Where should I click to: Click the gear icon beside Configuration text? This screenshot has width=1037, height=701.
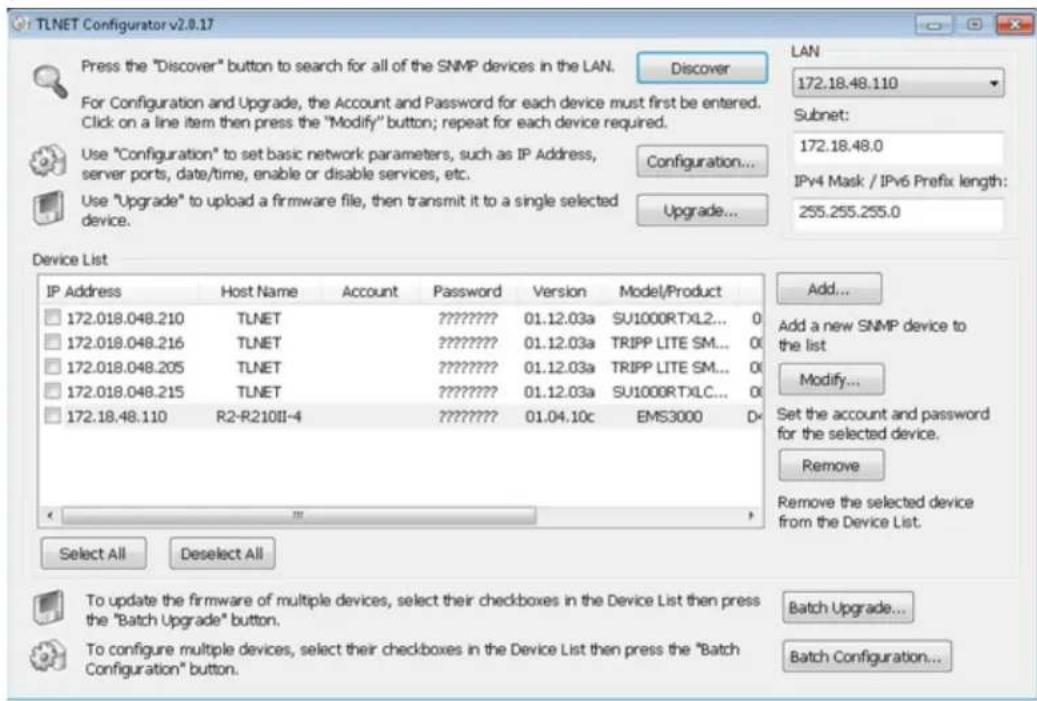click(48, 162)
